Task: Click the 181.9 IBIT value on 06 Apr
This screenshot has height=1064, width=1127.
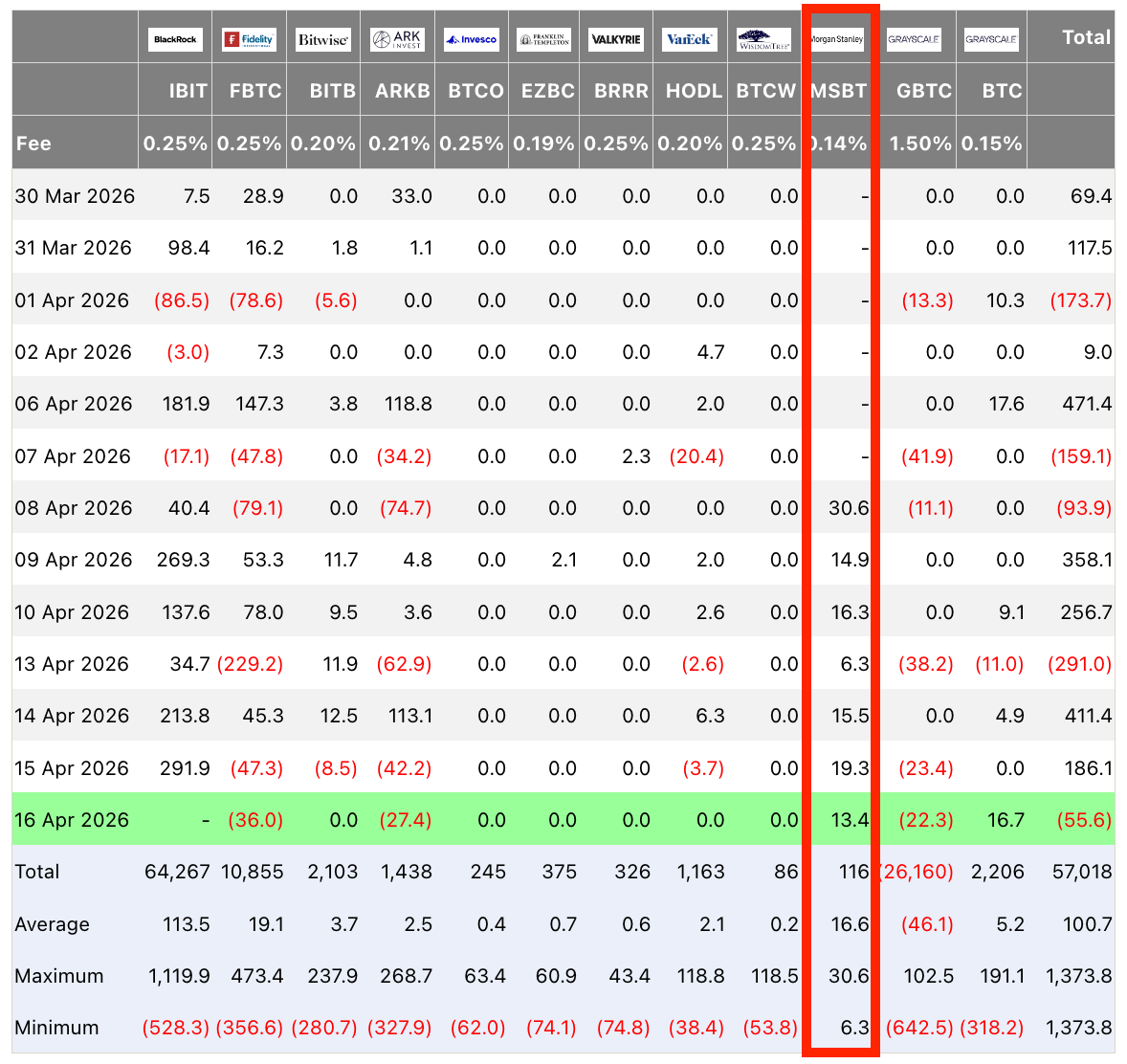Action: 187,404
